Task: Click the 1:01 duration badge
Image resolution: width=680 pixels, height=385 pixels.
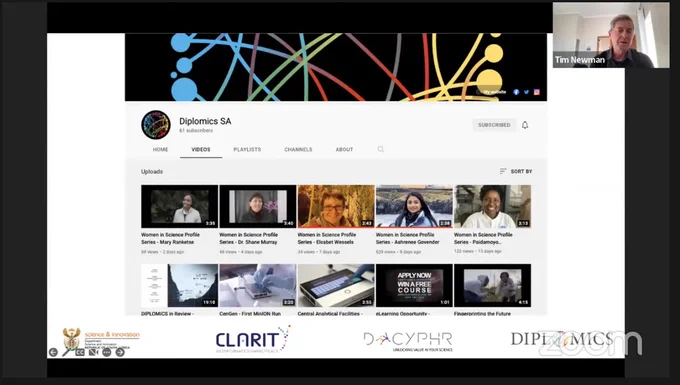Action: click(x=445, y=302)
